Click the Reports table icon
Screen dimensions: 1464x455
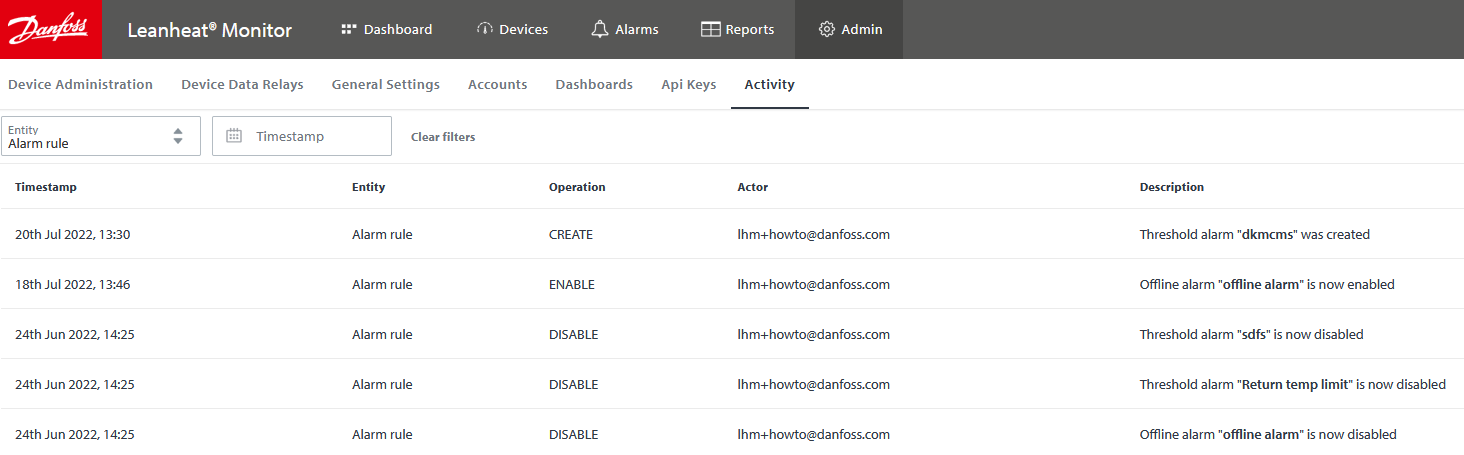click(x=710, y=29)
